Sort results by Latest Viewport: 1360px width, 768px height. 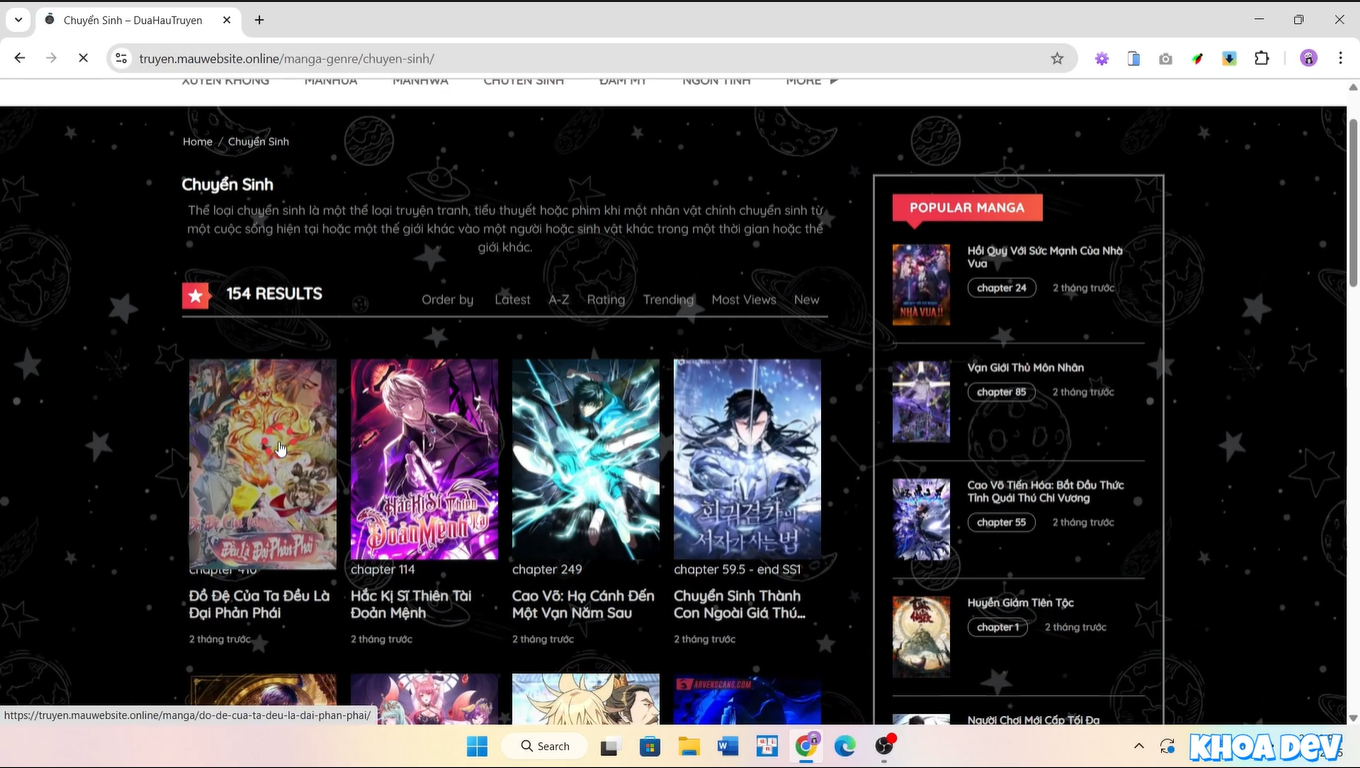[512, 299]
